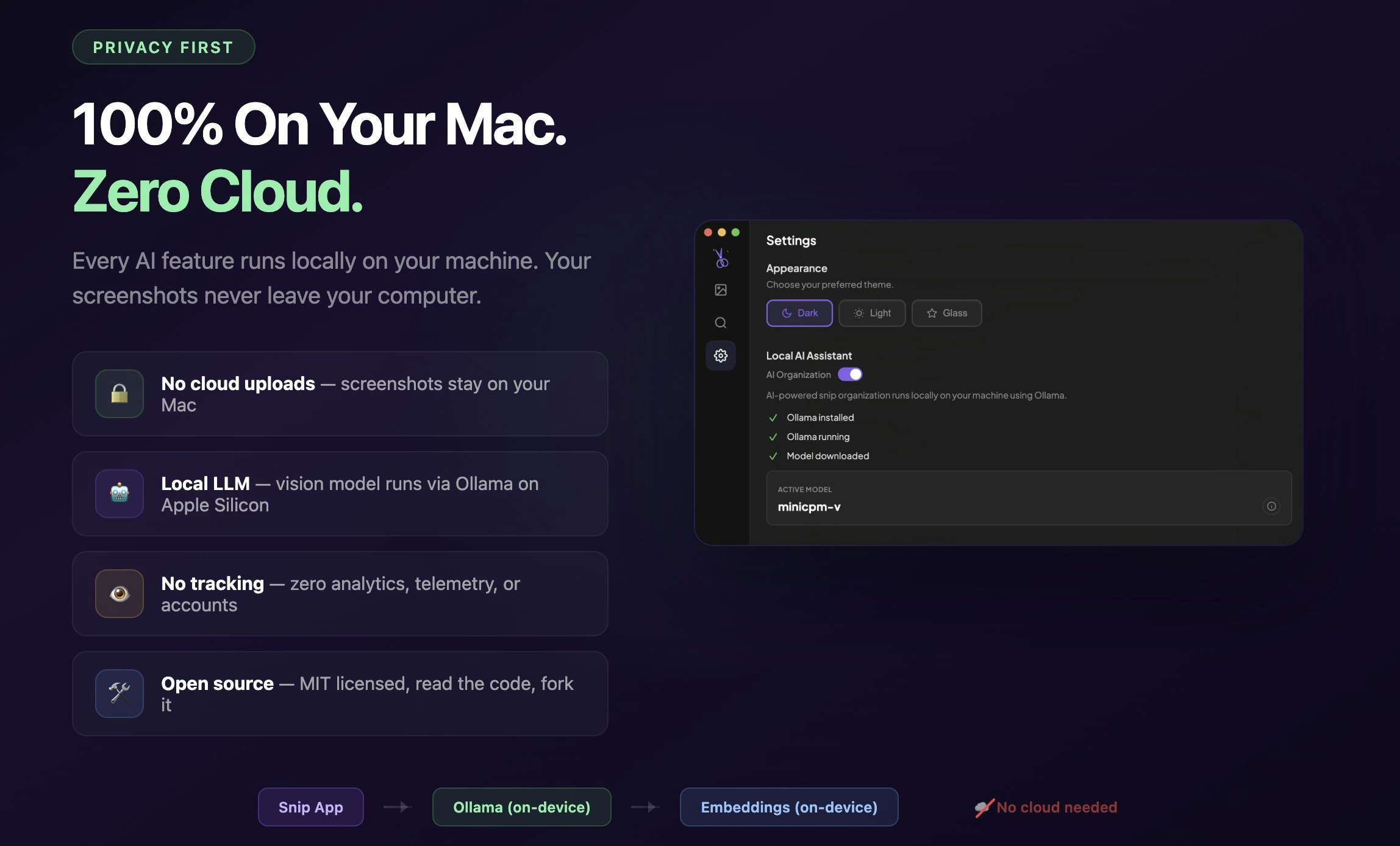Click the robot icon on the Local LLM card
The height and width of the screenshot is (846, 1400).
point(119,494)
